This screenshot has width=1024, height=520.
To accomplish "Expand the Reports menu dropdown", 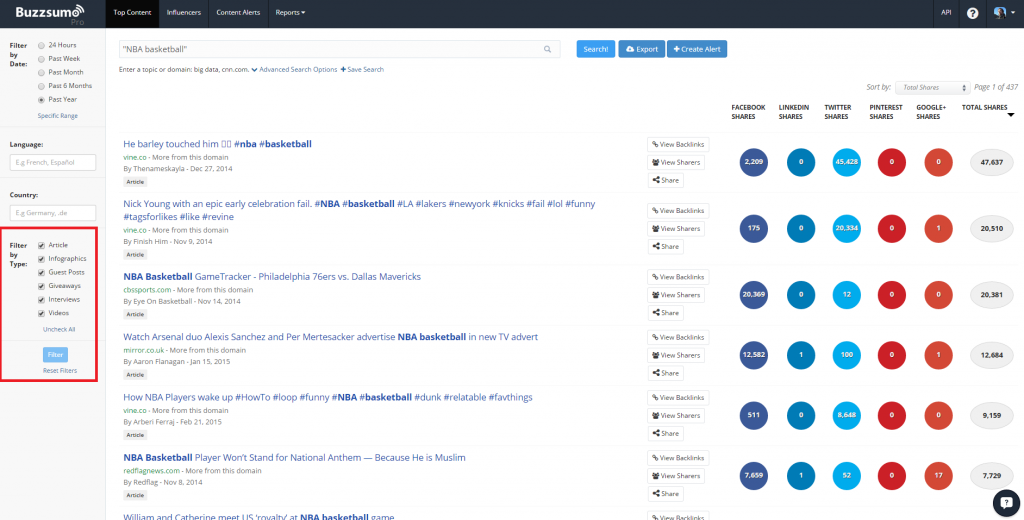I will (x=290, y=13).
